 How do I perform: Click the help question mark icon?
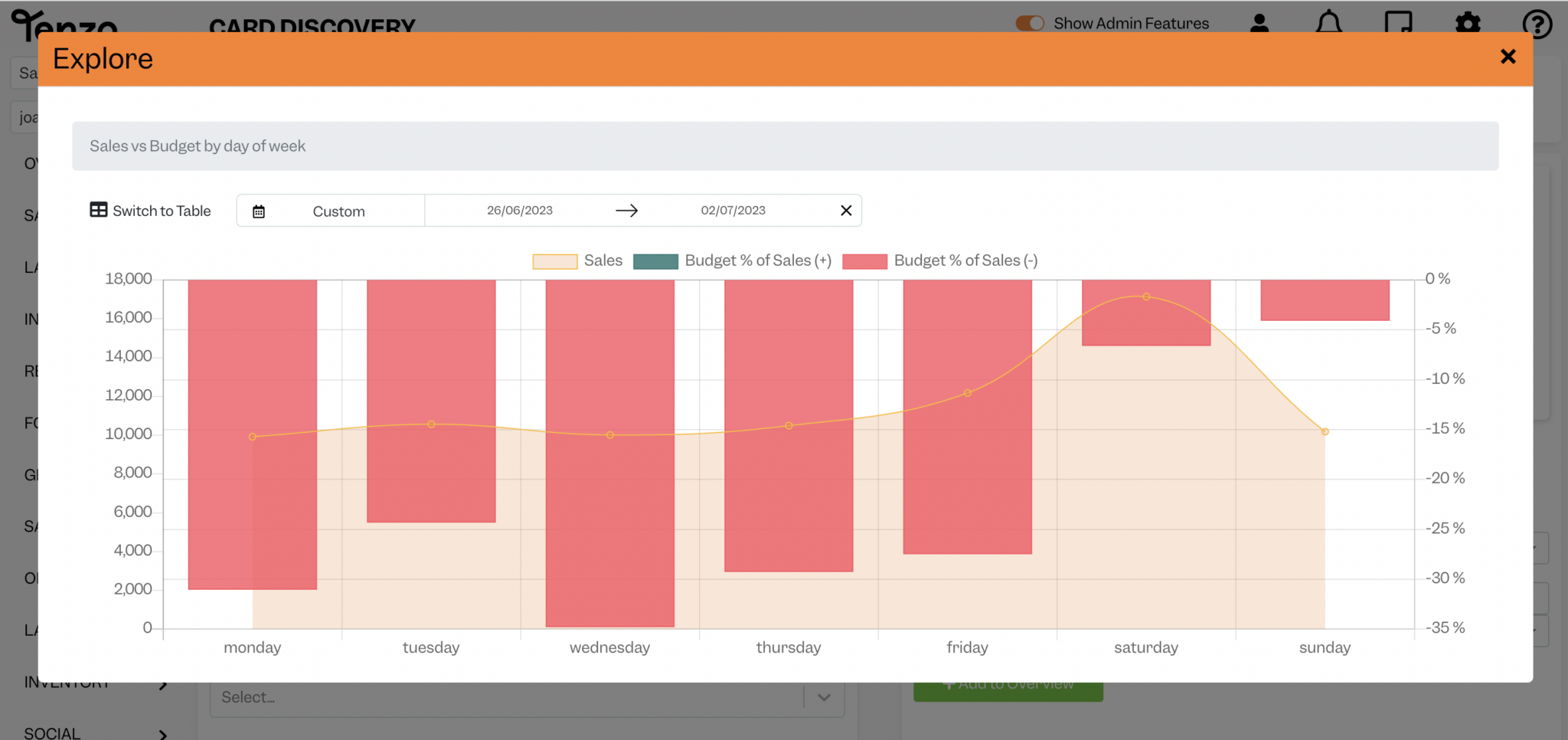pyautogui.click(x=1537, y=25)
